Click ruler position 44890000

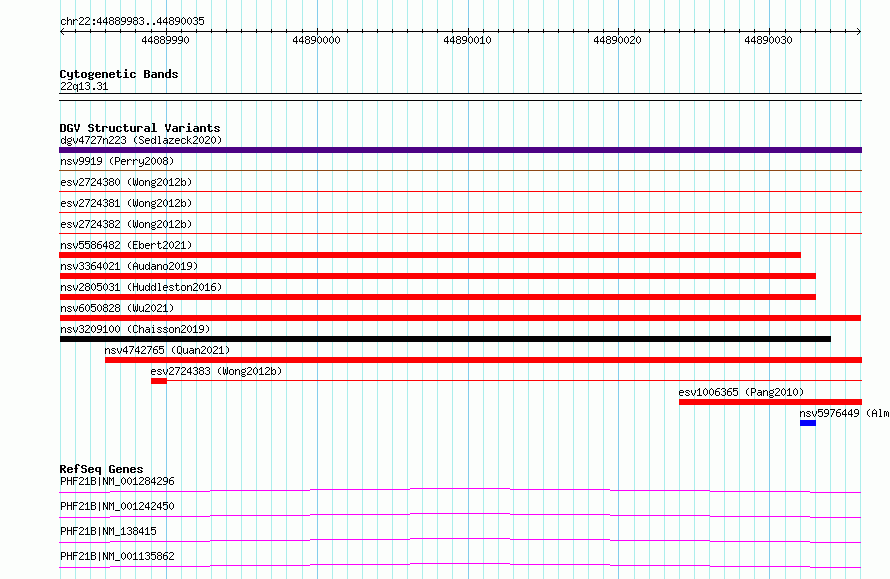(316, 40)
